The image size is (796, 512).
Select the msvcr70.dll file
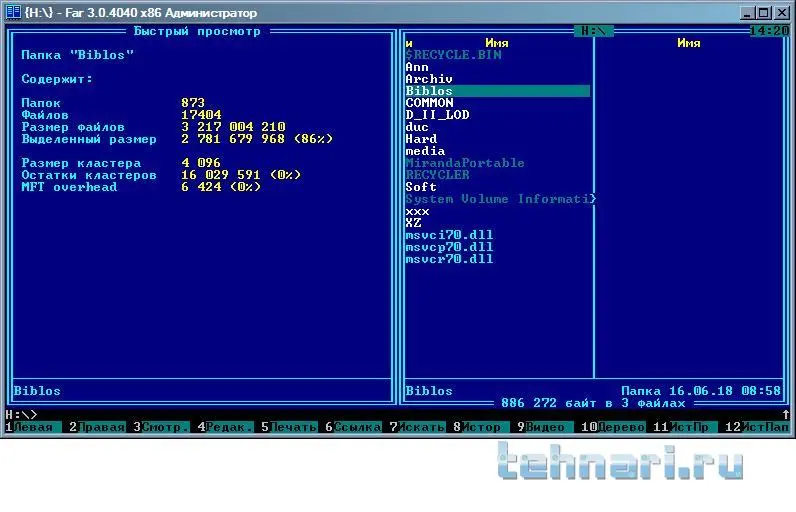point(449,259)
